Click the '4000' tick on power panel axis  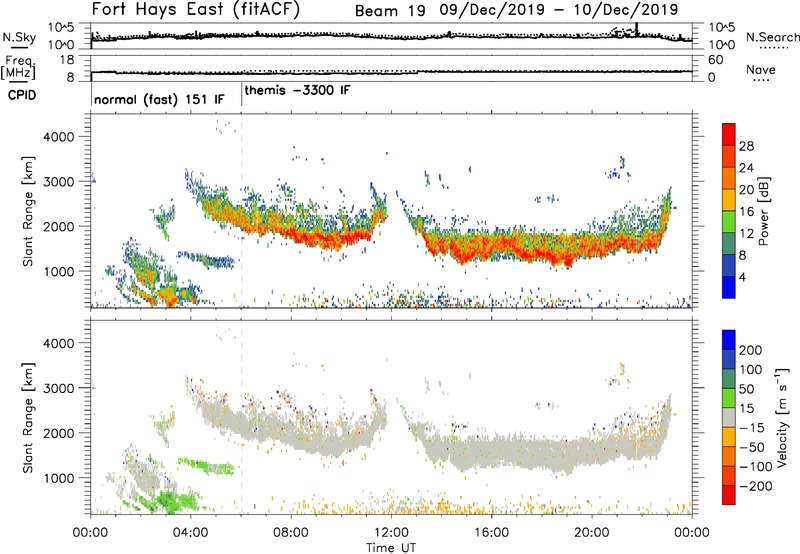(59, 137)
